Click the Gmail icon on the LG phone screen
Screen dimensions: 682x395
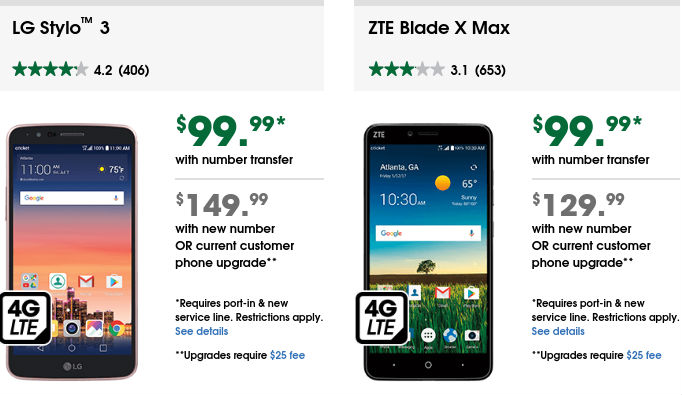[86, 281]
